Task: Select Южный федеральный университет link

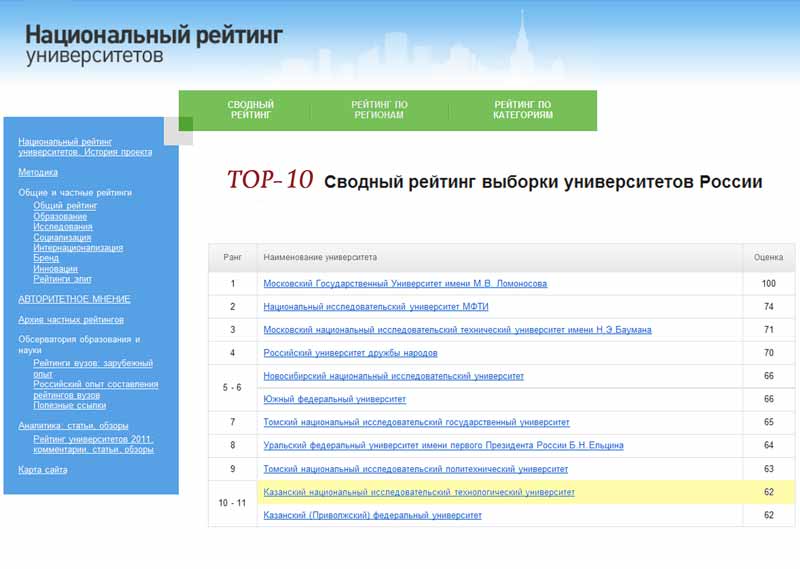Action: tap(334, 399)
